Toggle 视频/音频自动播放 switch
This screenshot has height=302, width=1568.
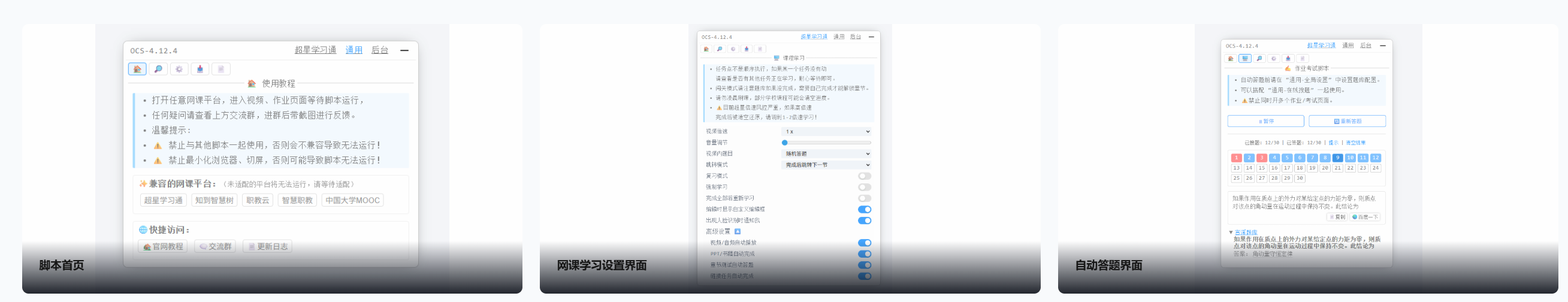[865, 243]
